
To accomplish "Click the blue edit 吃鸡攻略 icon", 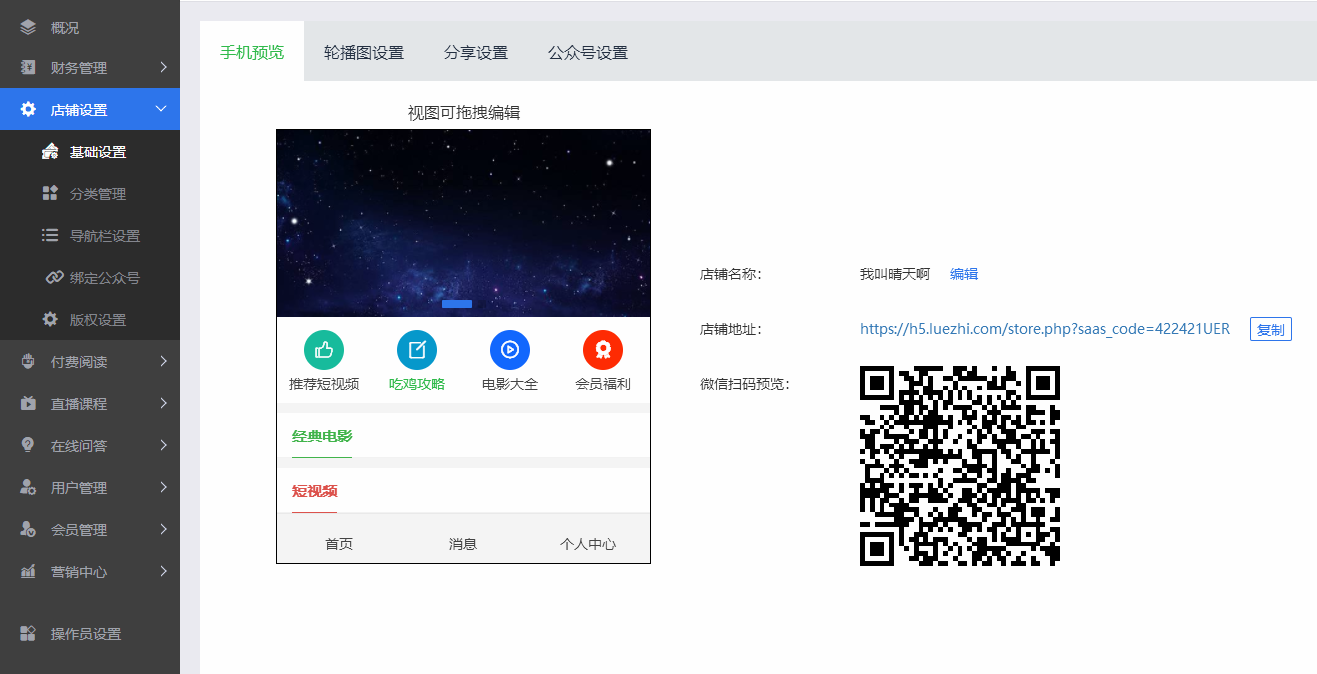I will [417, 349].
